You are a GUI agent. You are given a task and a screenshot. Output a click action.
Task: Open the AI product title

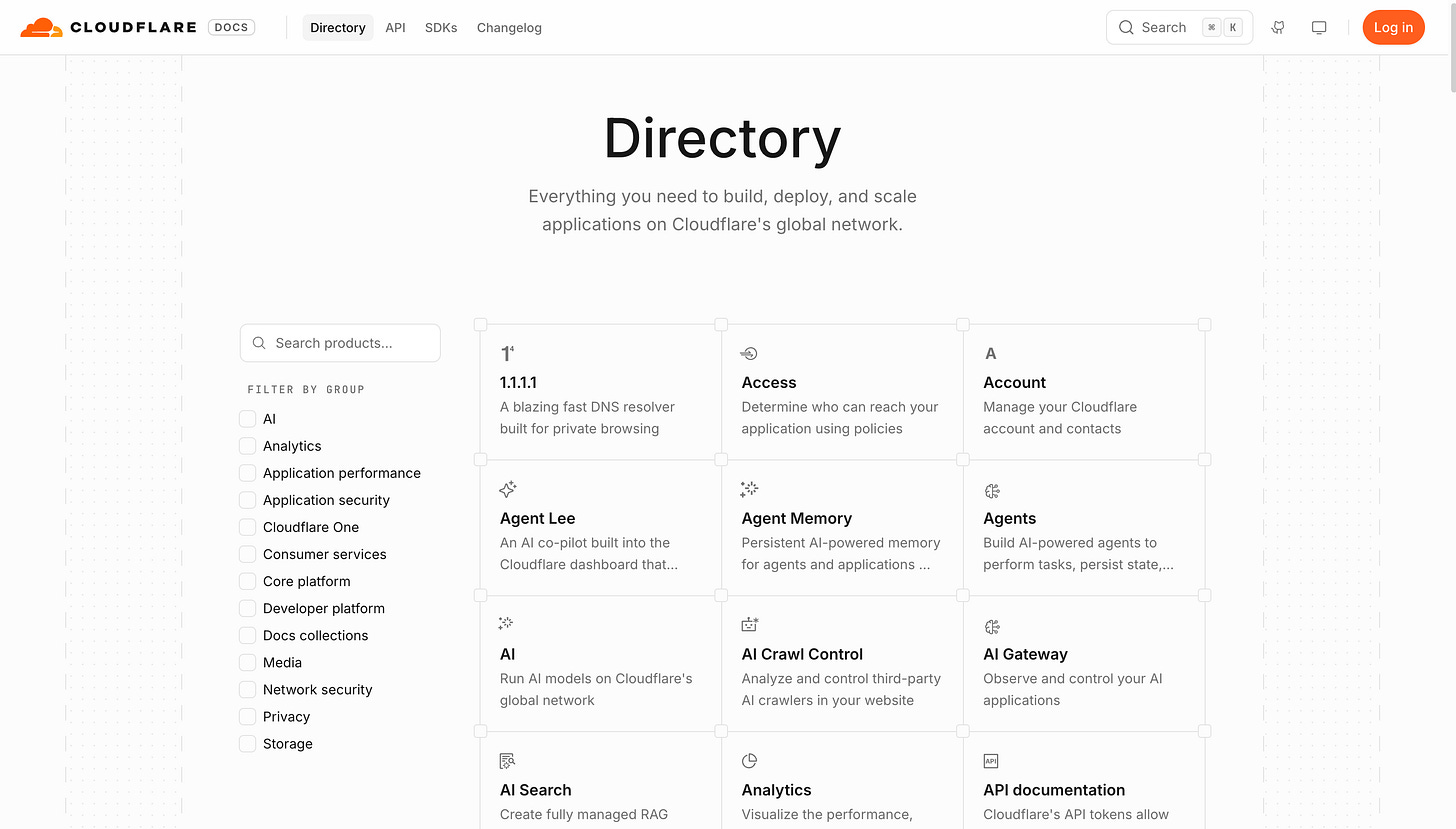pyautogui.click(x=508, y=654)
